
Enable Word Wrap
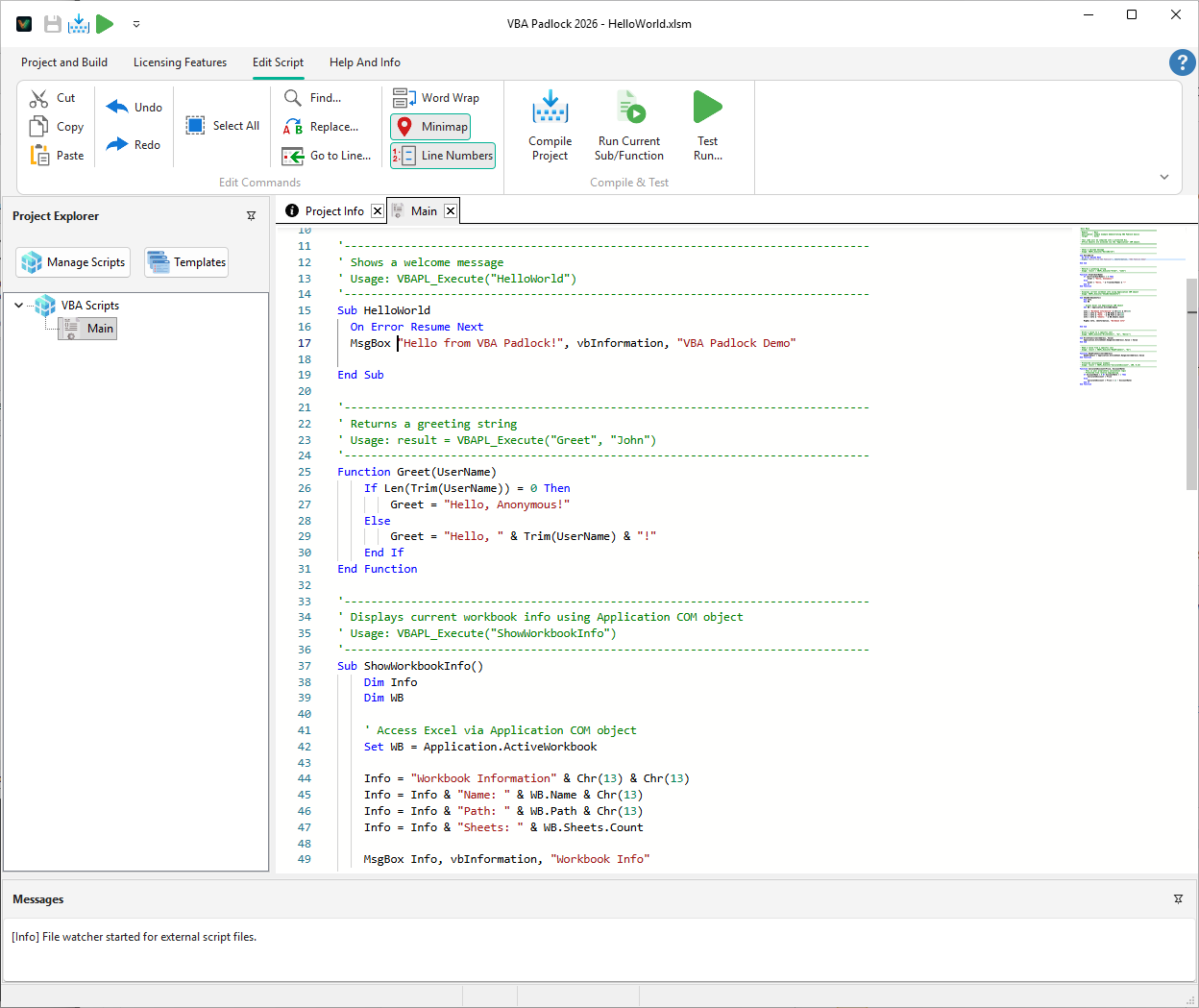438,97
